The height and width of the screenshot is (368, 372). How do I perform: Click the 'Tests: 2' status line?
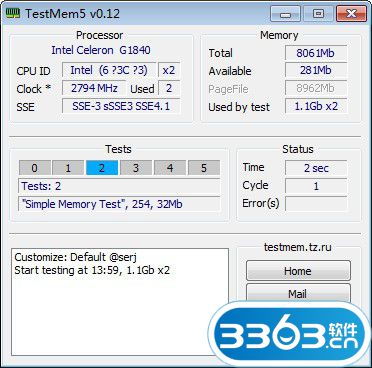coord(119,186)
